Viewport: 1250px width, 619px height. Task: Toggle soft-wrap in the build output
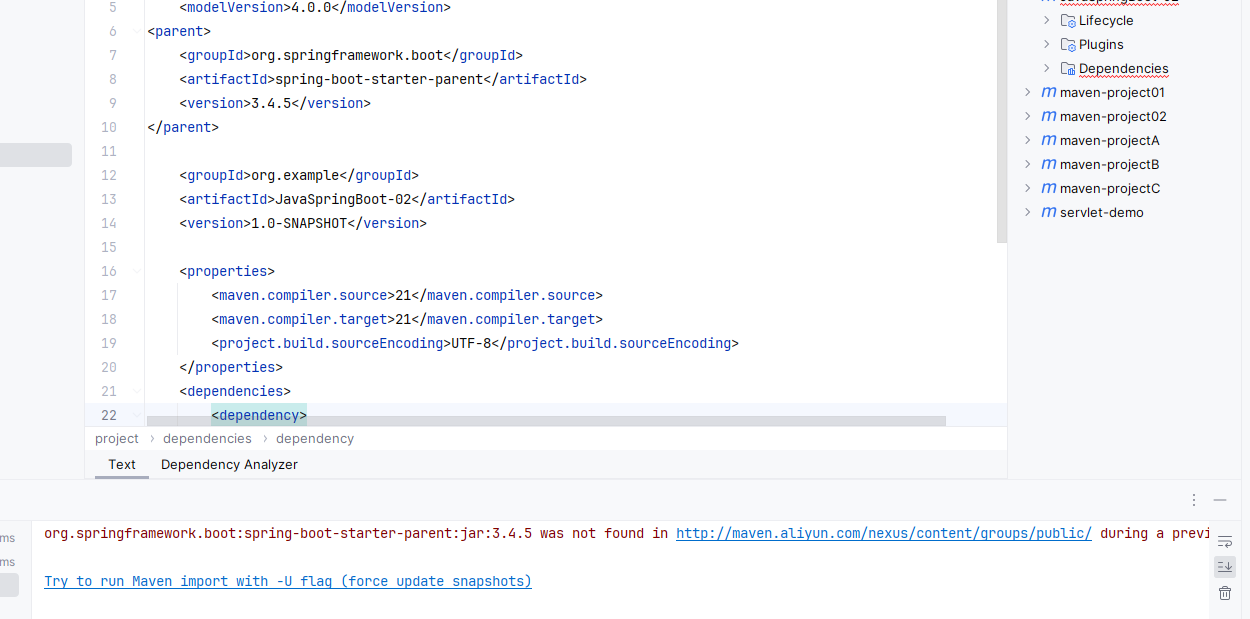[1225, 542]
